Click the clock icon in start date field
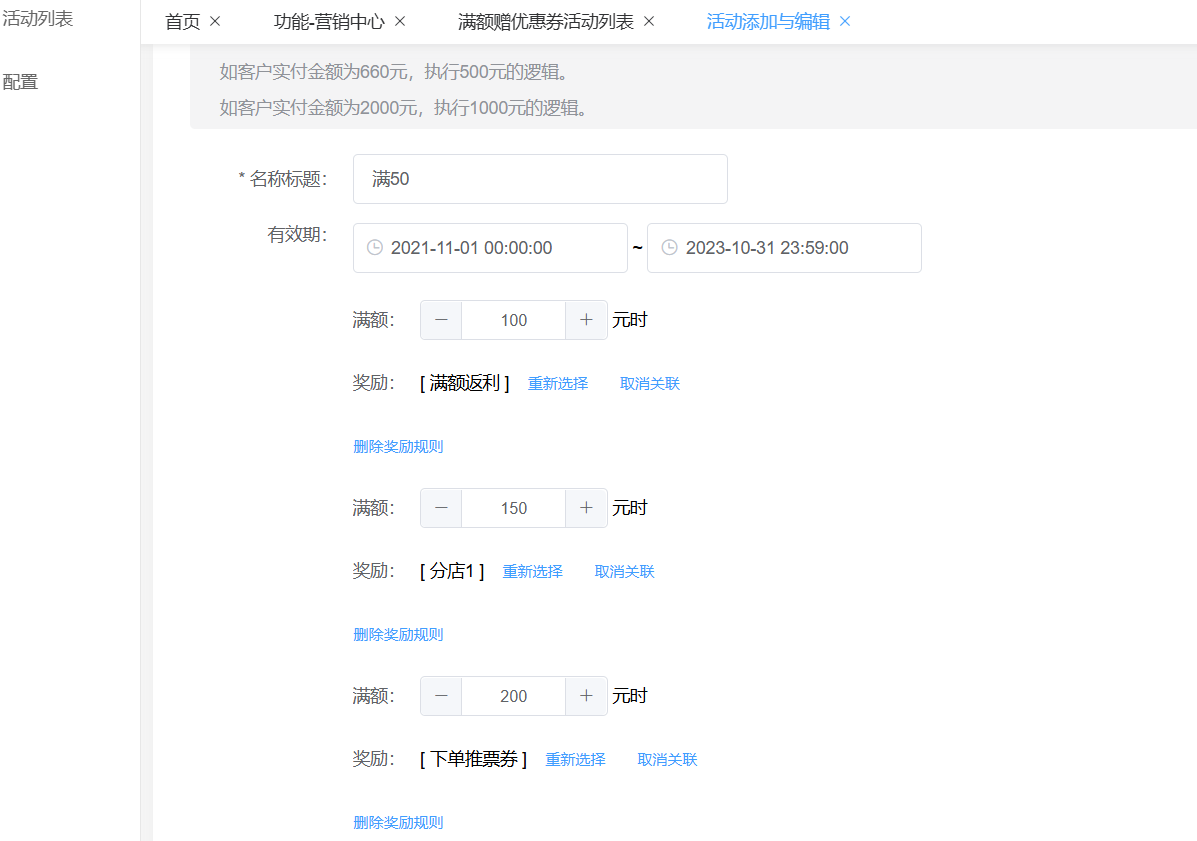Image resolution: width=1197 pixels, height=841 pixels. pos(375,248)
